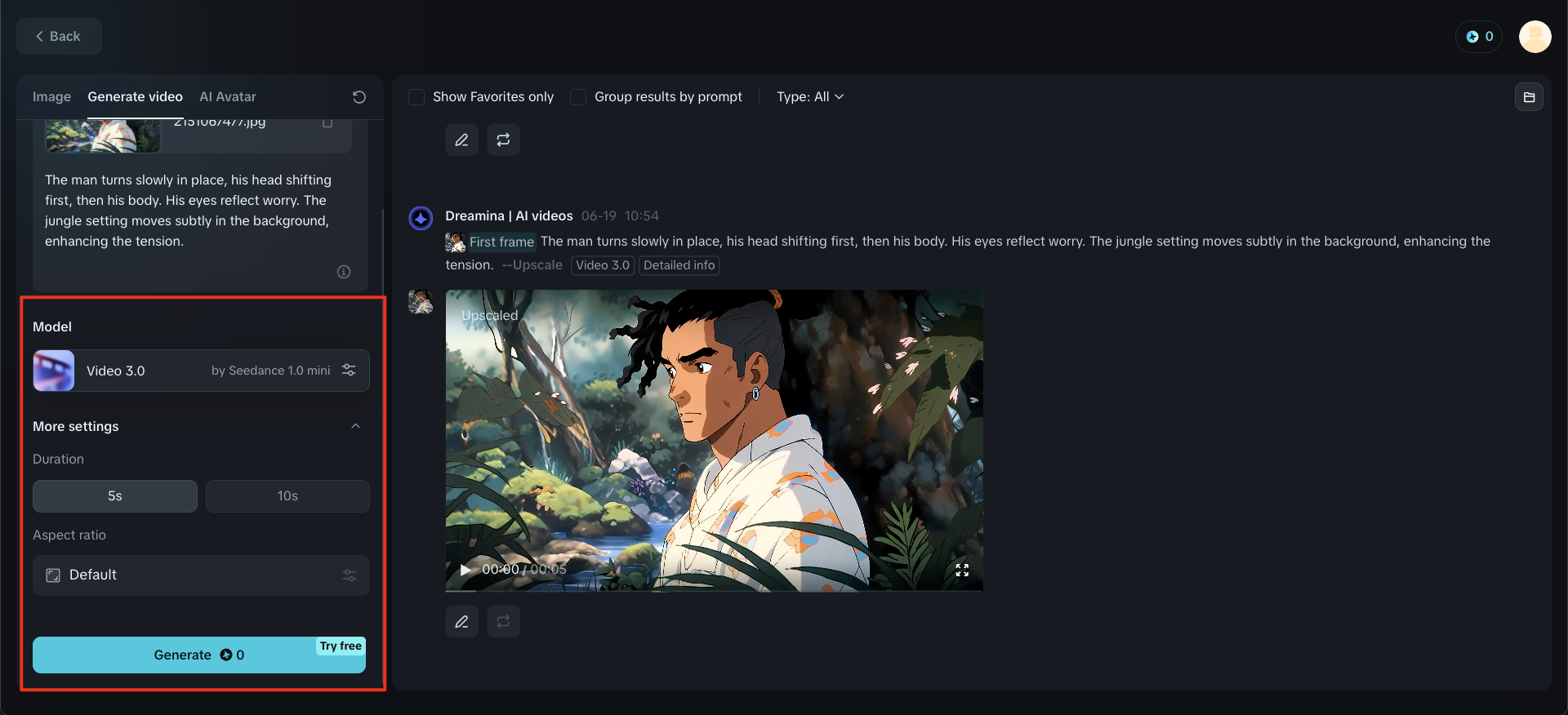Click the edit pencil icon below the video

(x=461, y=621)
